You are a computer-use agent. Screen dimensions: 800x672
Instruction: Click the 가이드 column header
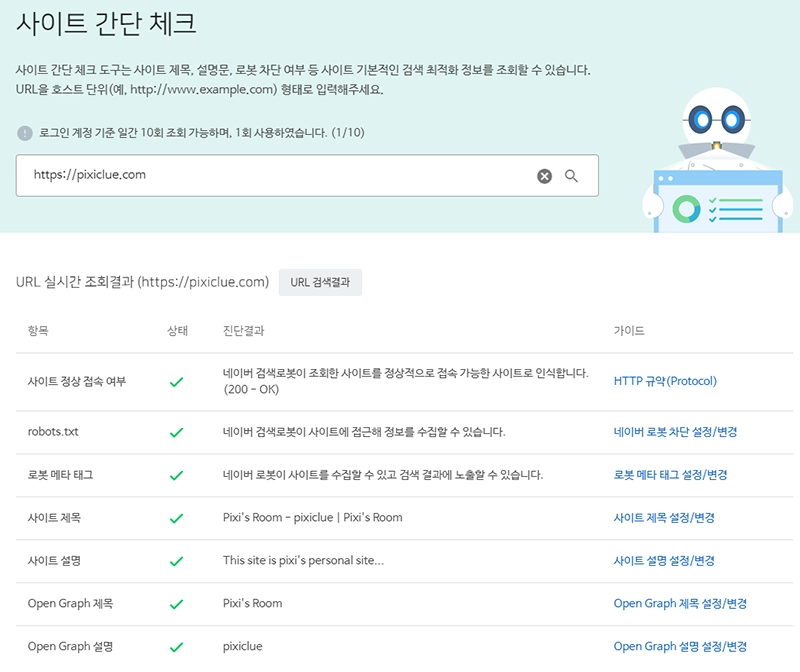[629, 331]
